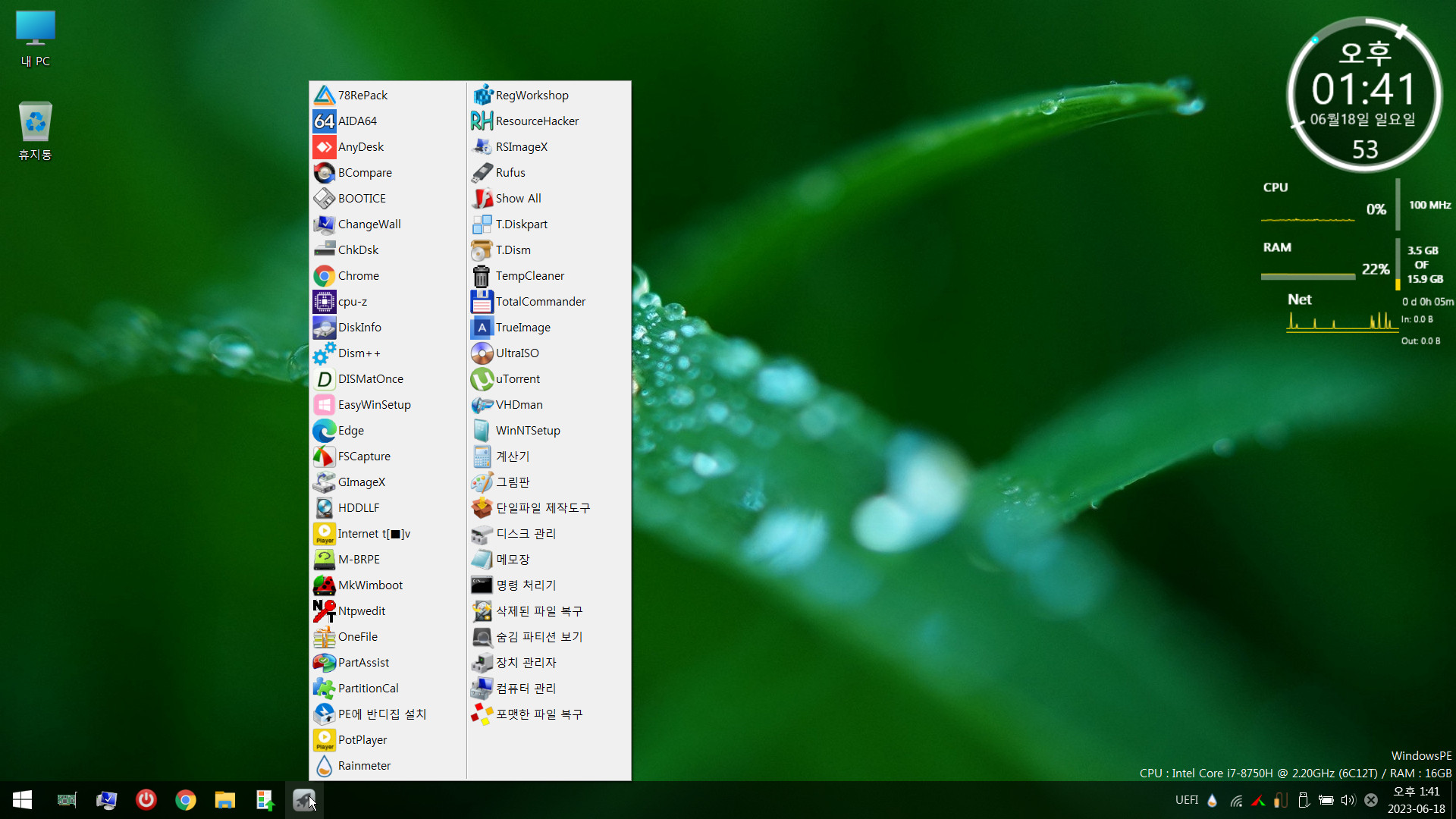1456x819 pixels.
Task: Open '숨김 파티션 보기' entry
Action: [549, 637]
